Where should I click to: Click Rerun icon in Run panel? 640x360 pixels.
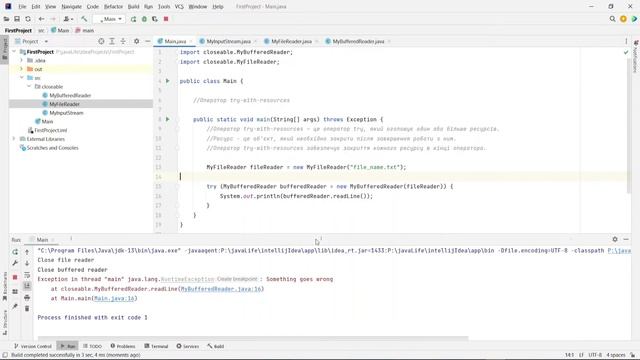[15, 252]
